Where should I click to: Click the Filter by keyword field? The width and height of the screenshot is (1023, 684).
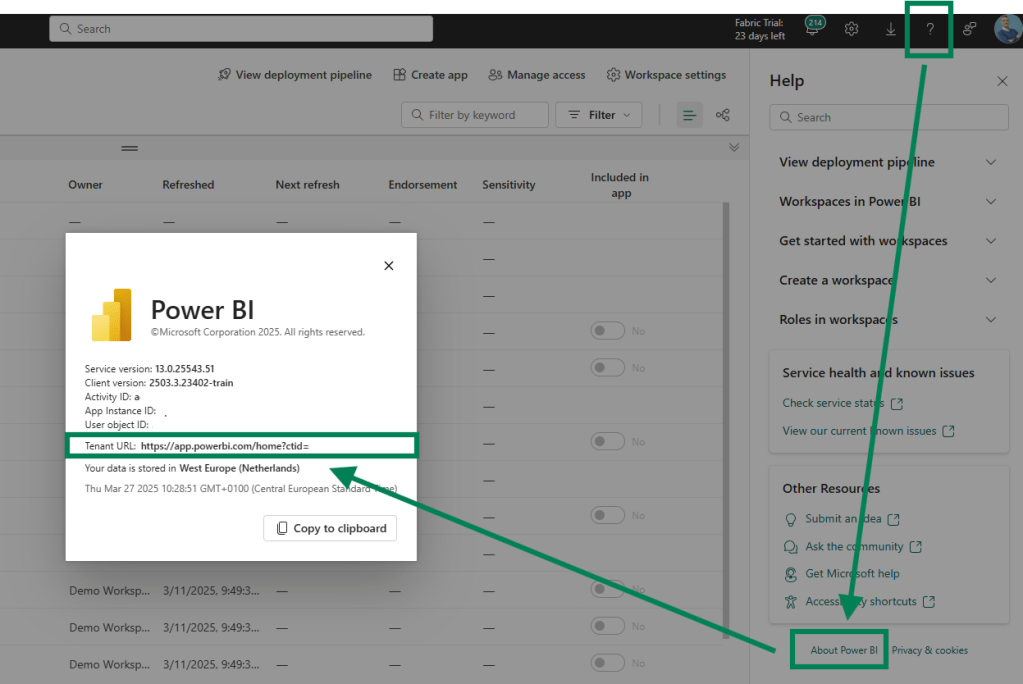[475, 115]
